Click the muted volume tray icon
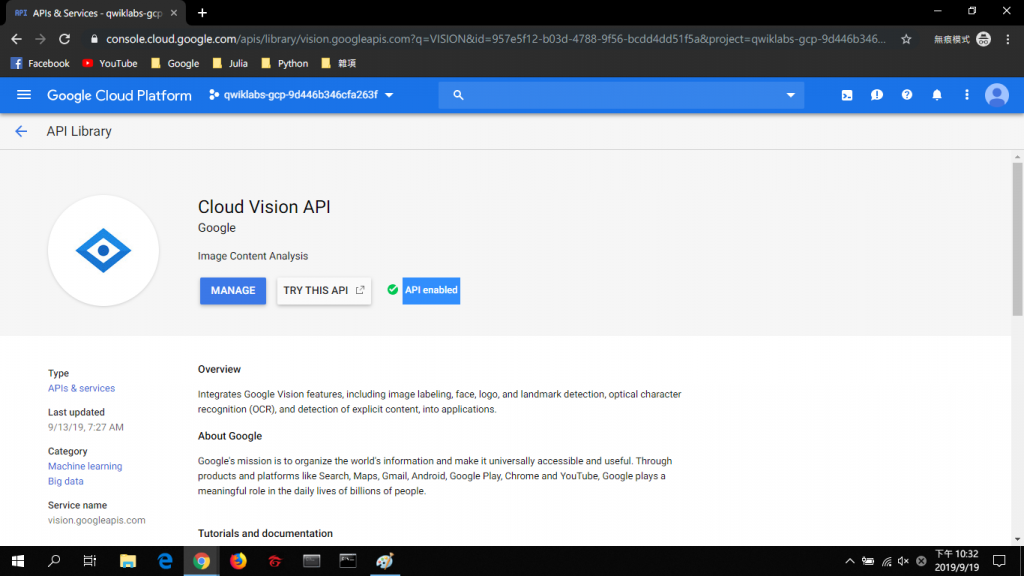Screen dimensions: 1024x576 tap(903, 561)
